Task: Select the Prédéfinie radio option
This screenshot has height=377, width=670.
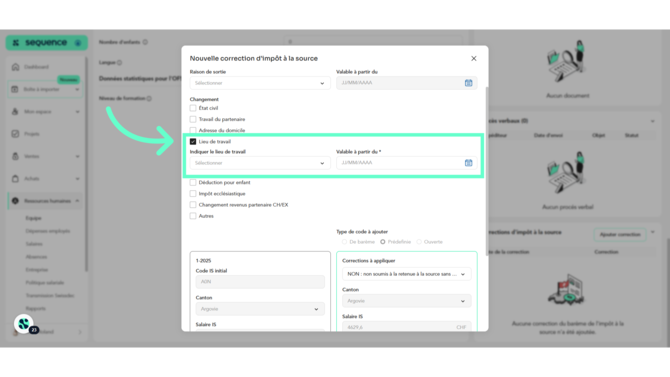Action: click(x=383, y=242)
